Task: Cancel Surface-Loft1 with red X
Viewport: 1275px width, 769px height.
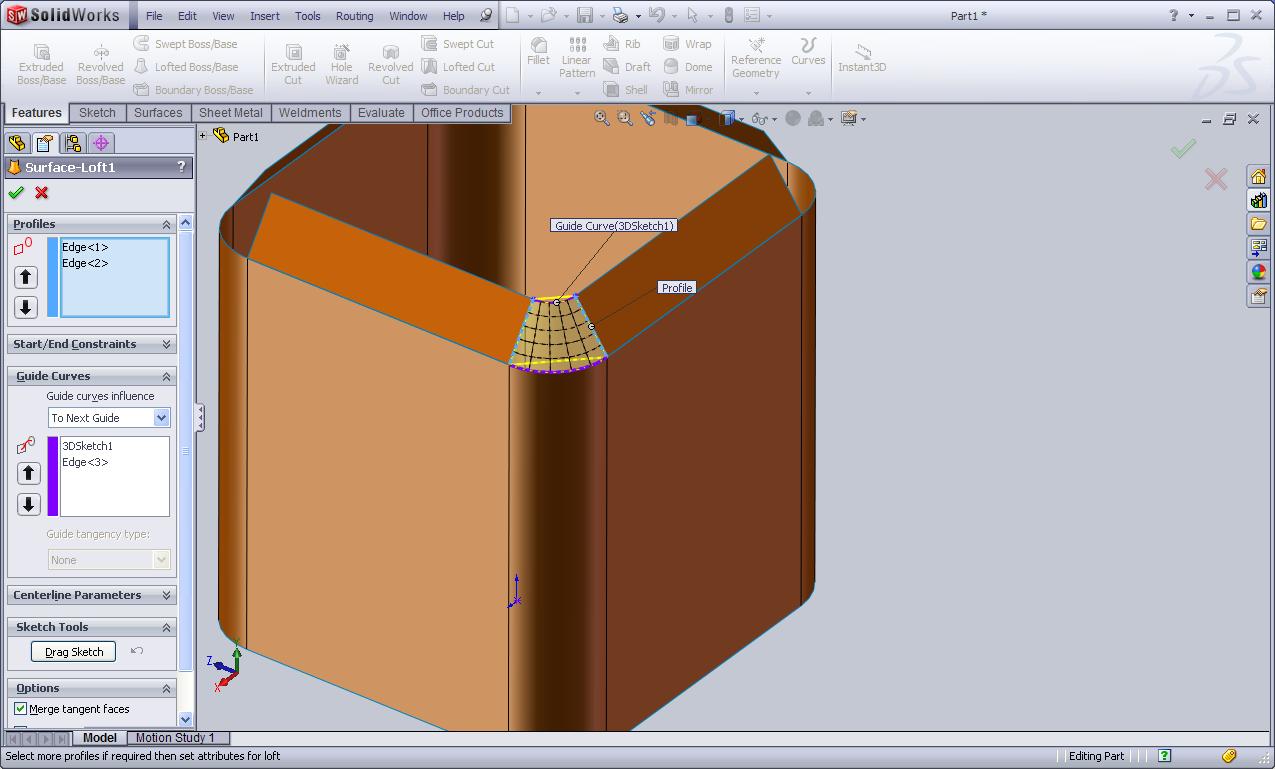Action: tap(42, 193)
